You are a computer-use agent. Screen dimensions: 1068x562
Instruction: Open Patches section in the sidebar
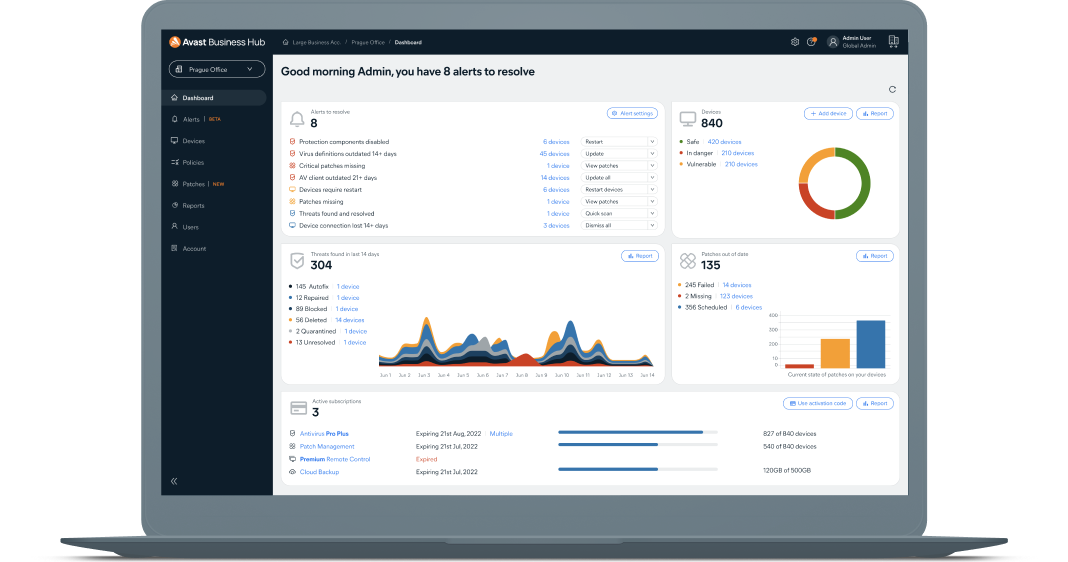pyautogui.click(x=193, y=184)
